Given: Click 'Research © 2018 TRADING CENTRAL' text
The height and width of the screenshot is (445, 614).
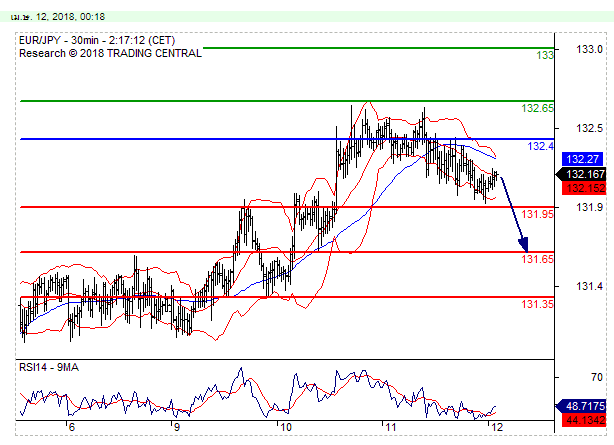Looking at the screenshot, I should click(110, 53).
